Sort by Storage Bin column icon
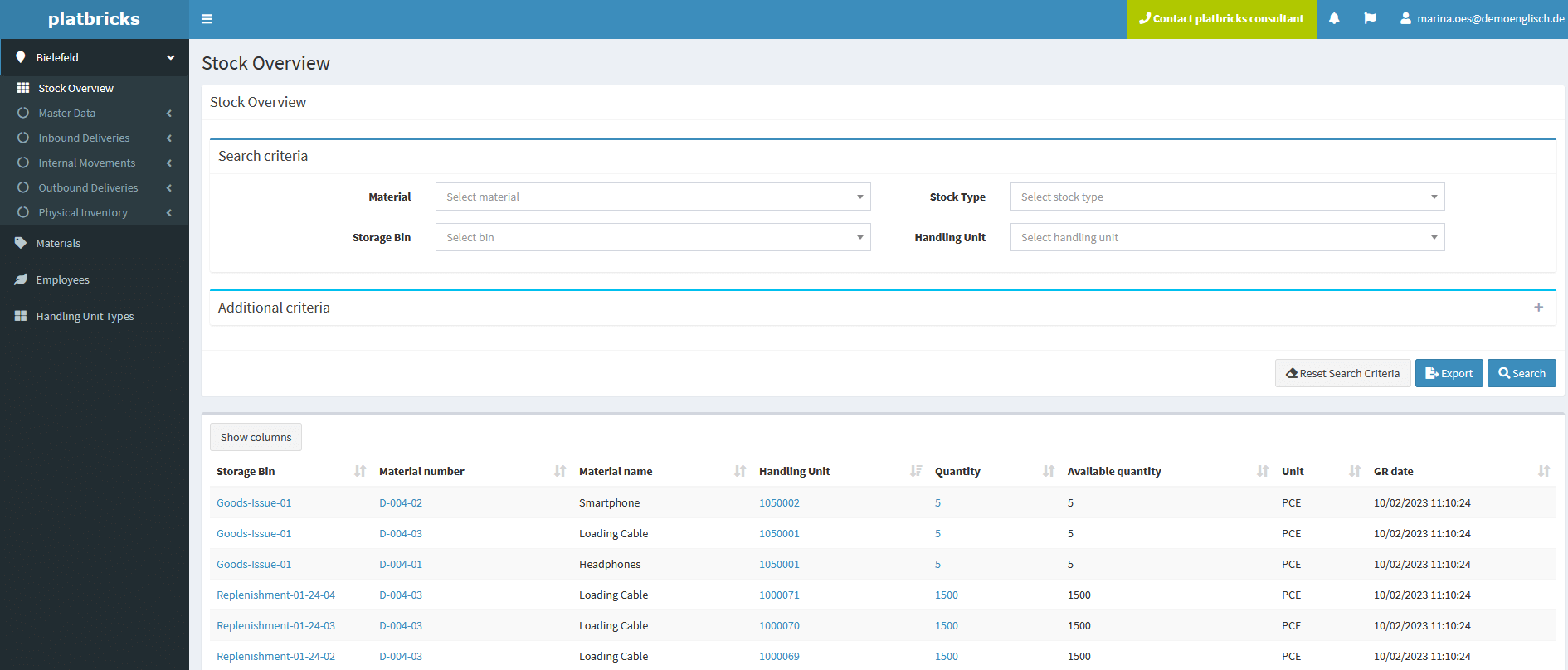The image size is (1568, 670). (x=360, y=471)
